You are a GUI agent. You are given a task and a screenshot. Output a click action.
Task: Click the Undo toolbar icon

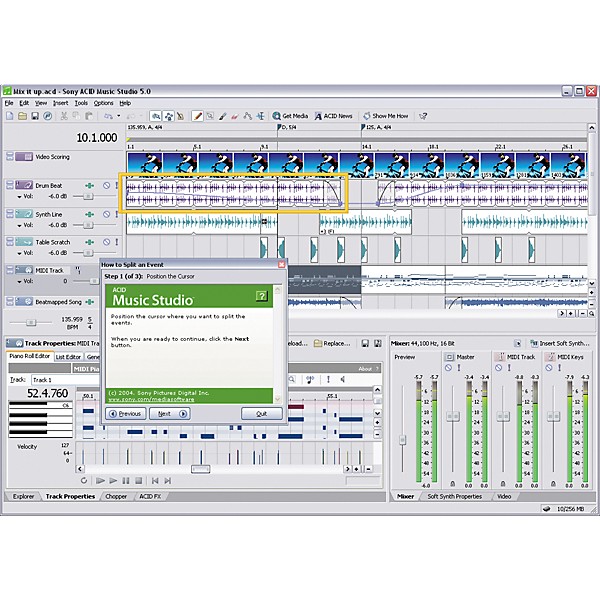coord(108,116)
